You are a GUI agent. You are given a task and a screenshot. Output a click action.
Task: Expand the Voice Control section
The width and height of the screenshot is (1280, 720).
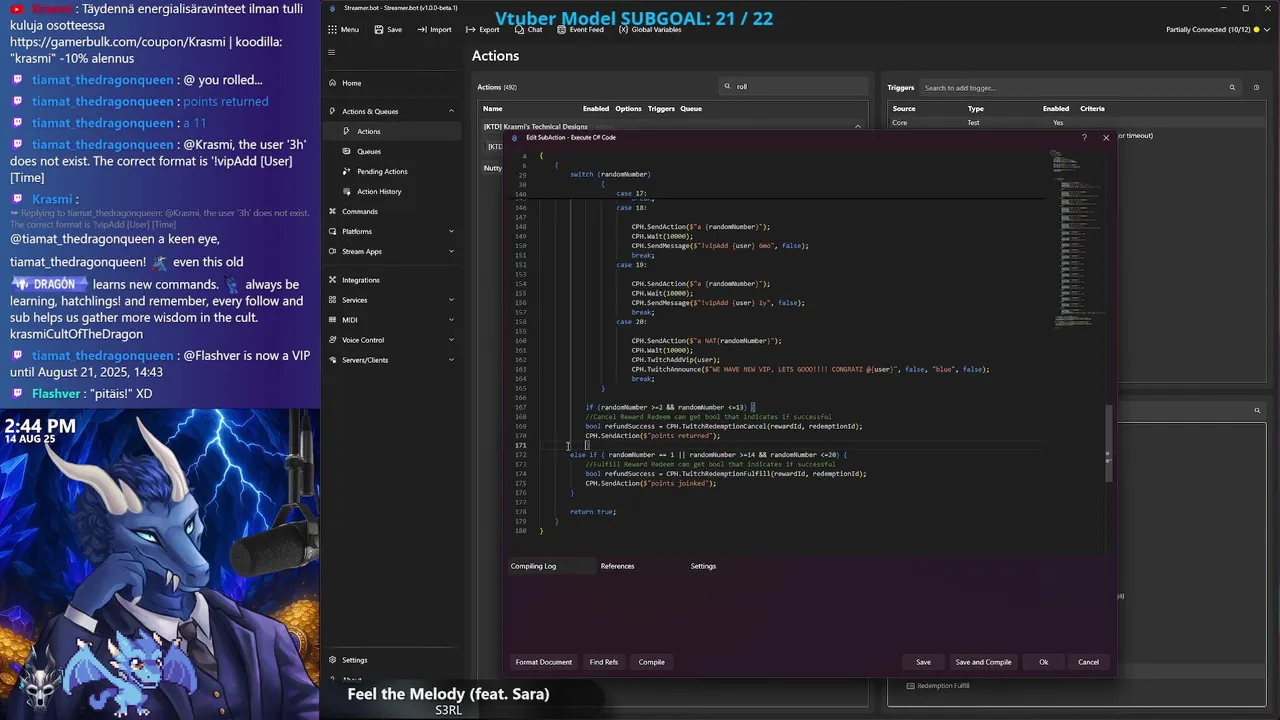(392, 340)
